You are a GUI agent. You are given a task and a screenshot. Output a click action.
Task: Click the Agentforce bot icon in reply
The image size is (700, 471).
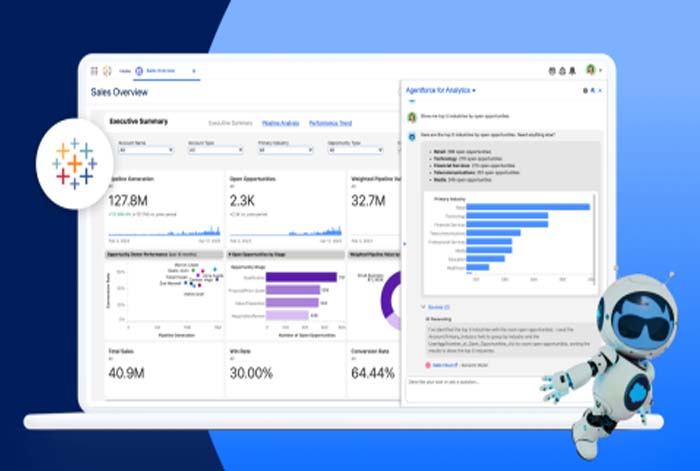click(412, 137)
